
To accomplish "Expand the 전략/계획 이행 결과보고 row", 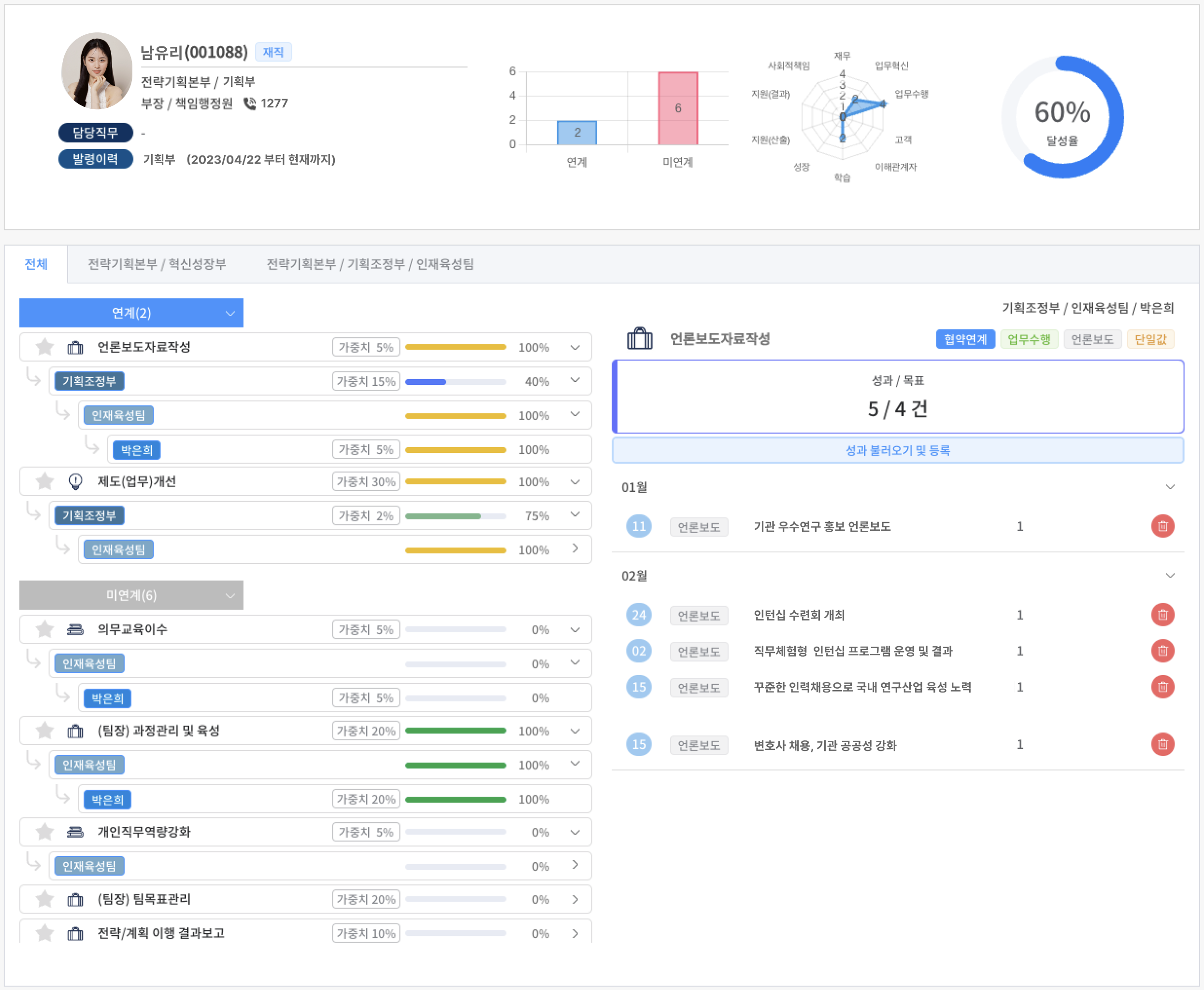I will [575, 933].
